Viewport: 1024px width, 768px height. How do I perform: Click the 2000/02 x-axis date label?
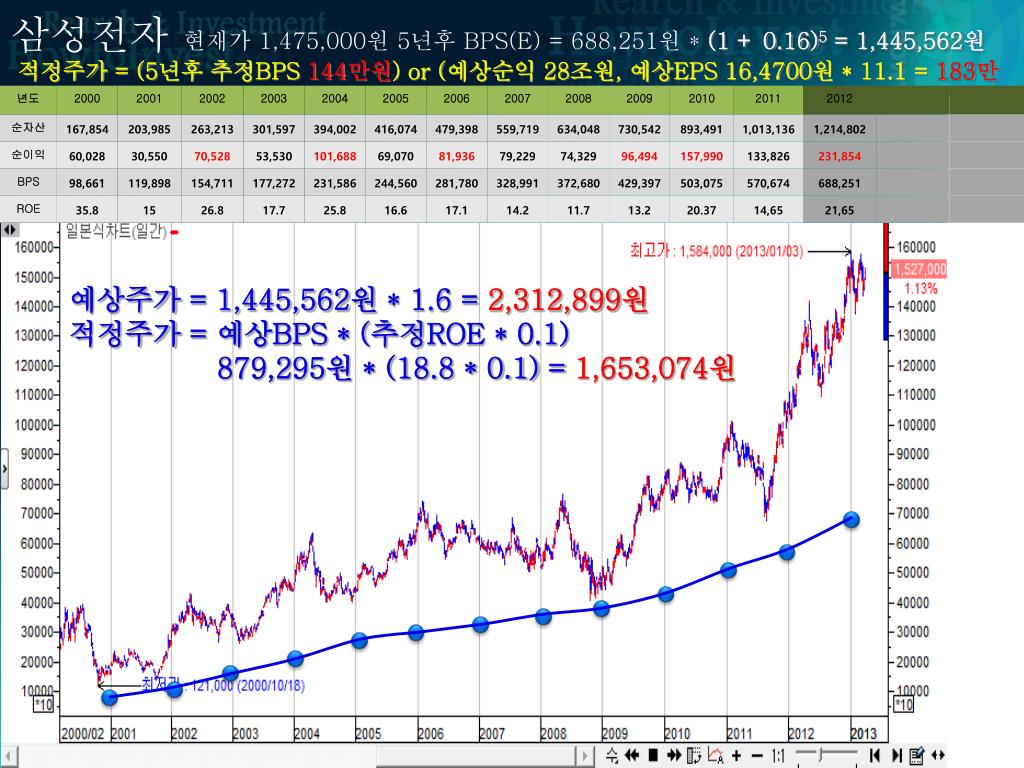click(x=82, y=733)
